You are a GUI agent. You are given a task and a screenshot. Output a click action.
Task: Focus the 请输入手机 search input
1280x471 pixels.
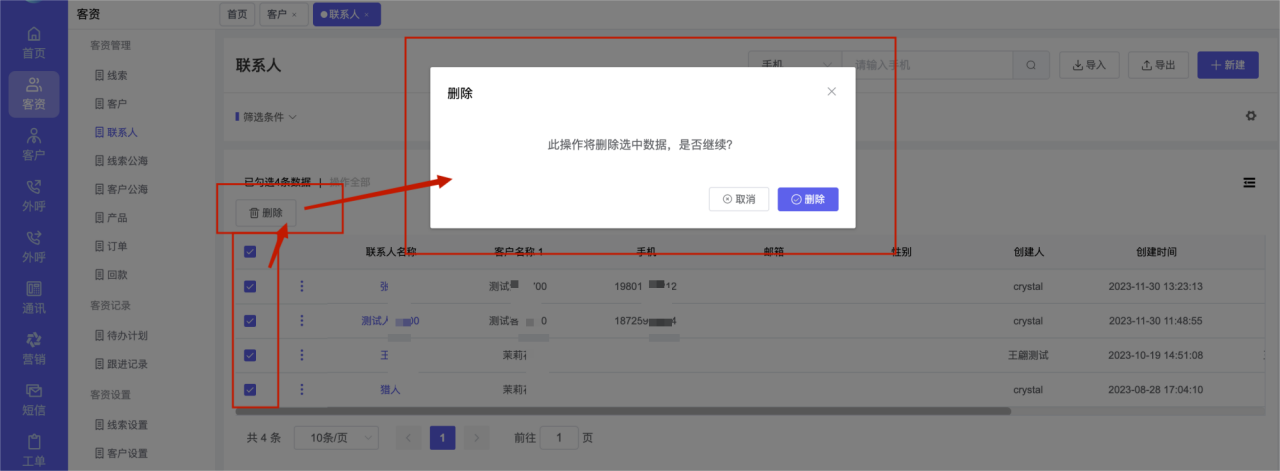pyautogui.click(x=927, y=65)
